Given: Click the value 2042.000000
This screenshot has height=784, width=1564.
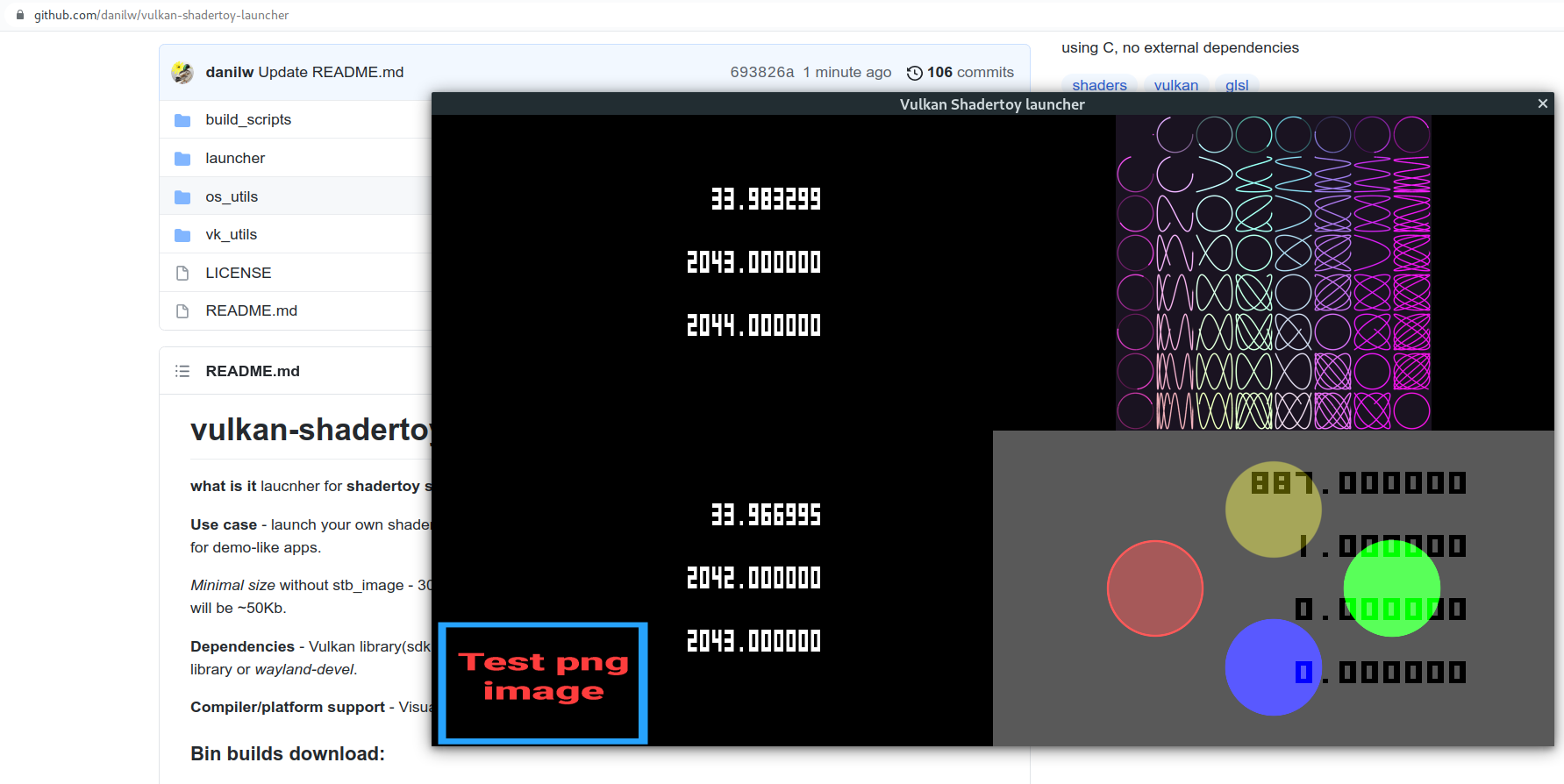Looking at the screenshot, I should tap(753, 578).
